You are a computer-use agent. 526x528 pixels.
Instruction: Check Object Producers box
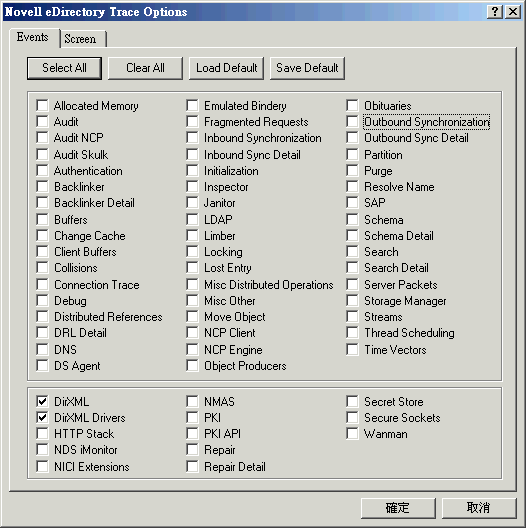point(192,366)
